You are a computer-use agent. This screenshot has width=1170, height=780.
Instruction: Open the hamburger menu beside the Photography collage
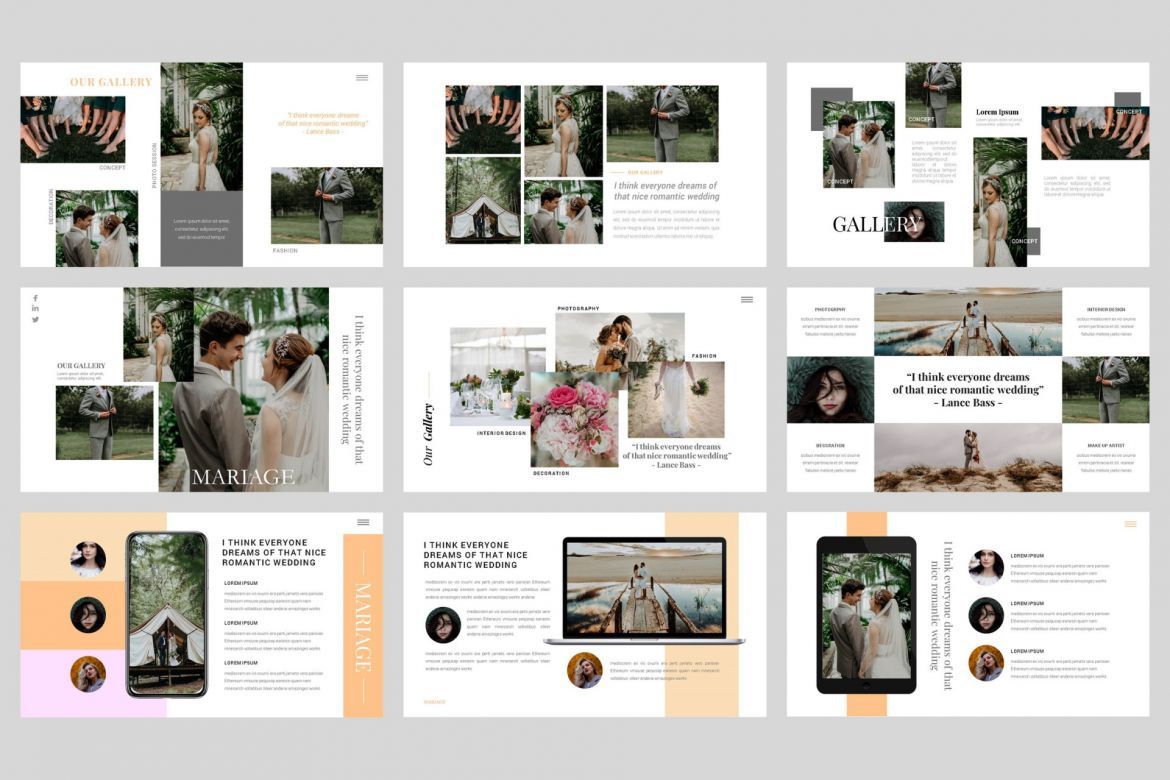[746, 297]
